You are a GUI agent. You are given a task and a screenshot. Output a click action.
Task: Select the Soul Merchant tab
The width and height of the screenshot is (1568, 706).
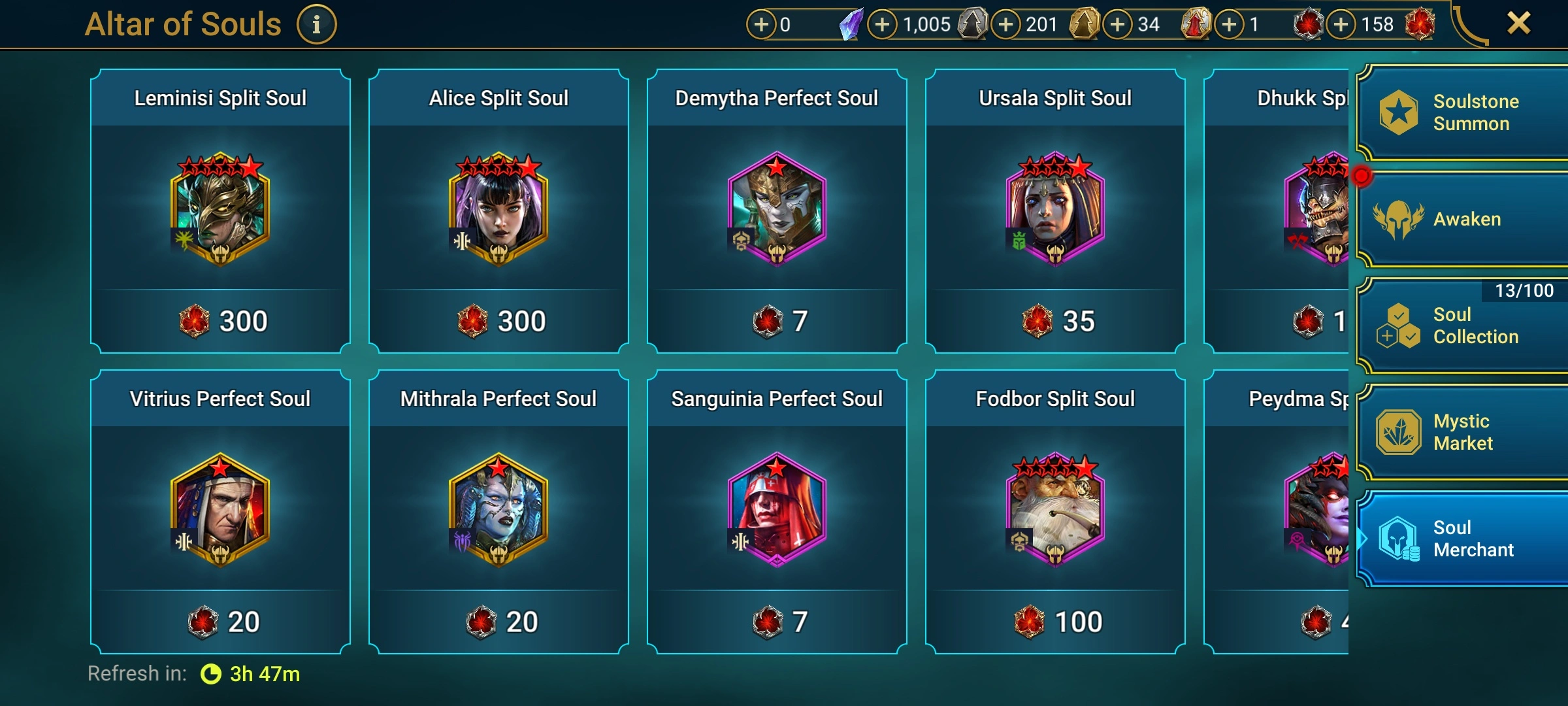tap(1462, 539)
